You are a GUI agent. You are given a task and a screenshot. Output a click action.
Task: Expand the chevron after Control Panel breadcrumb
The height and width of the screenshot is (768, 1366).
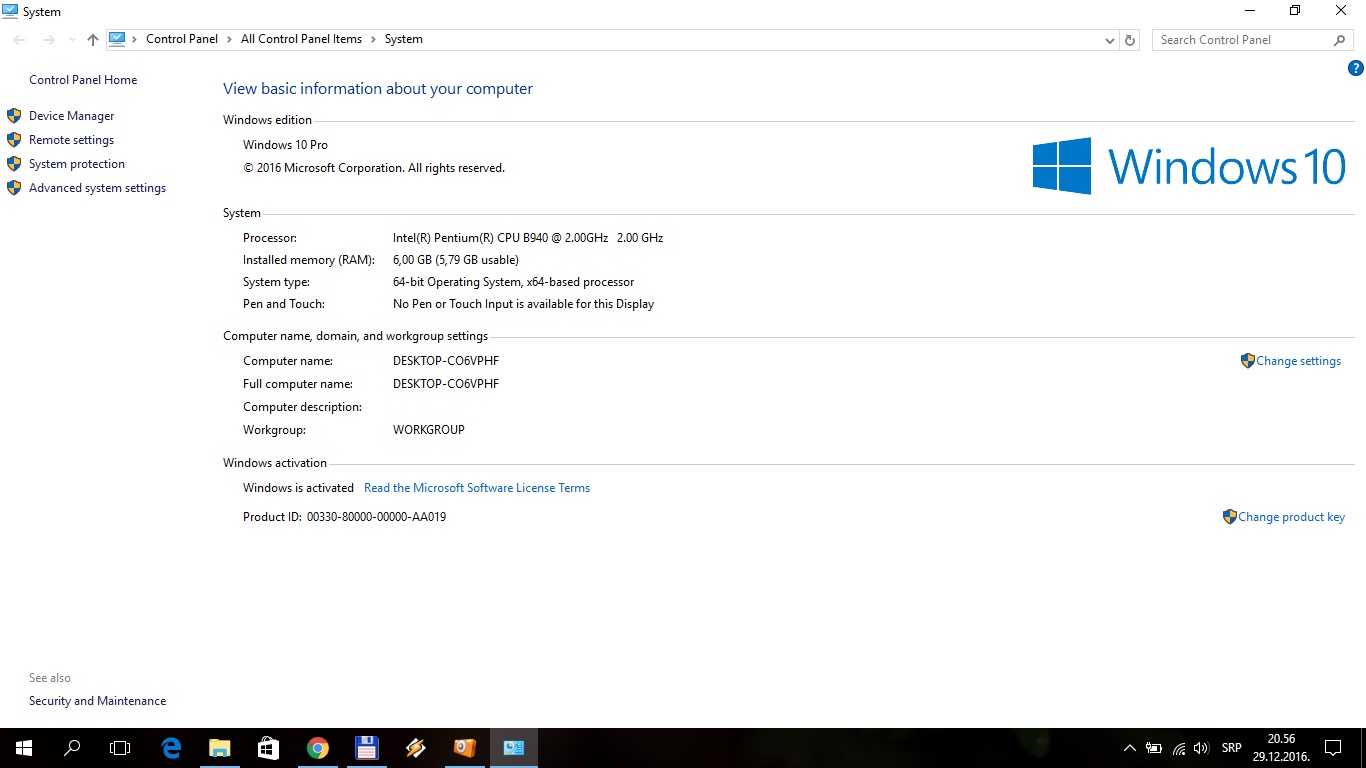(x=230, y=40)
